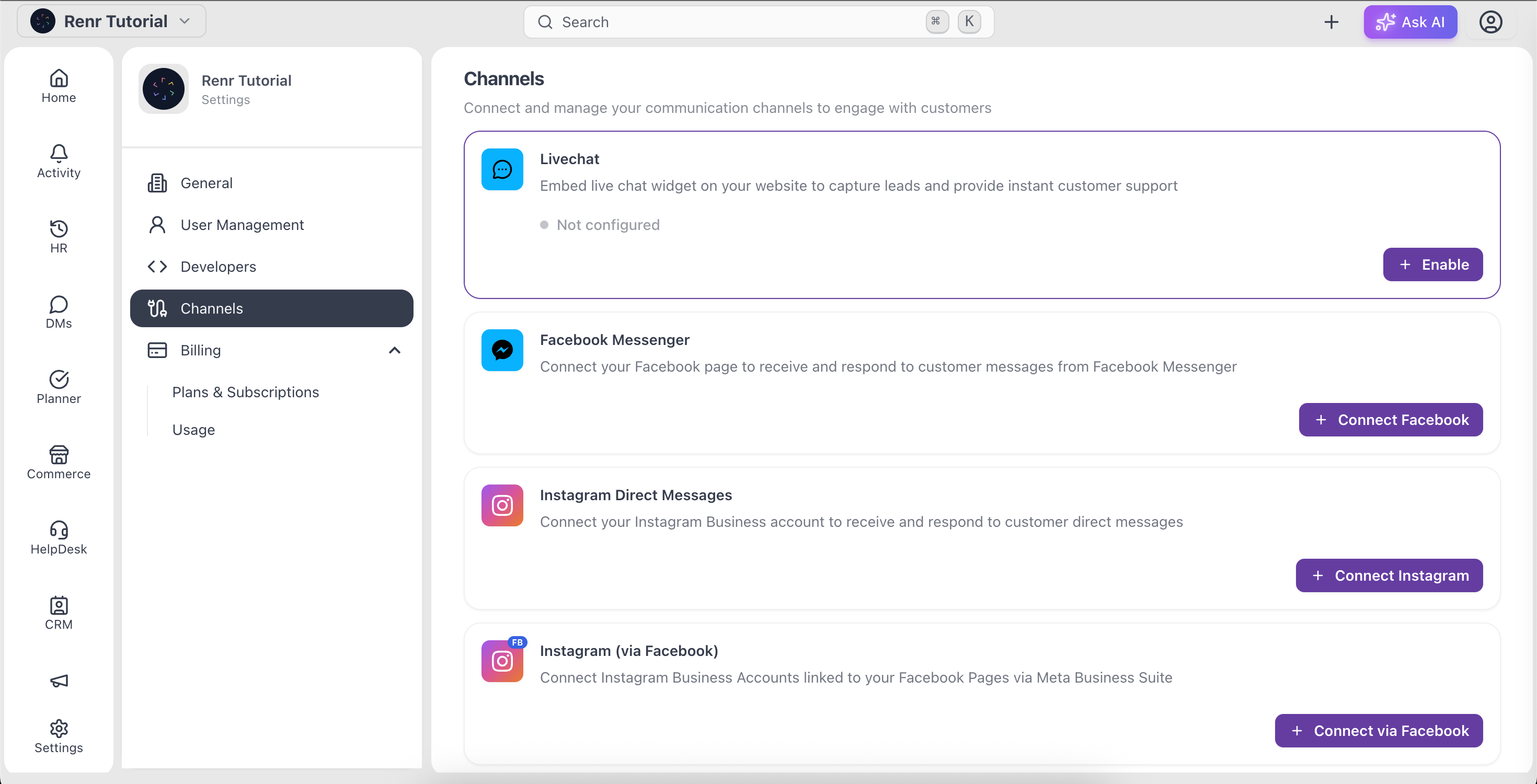
Task: Open the Activity bell icon
Action: [59, 153]
